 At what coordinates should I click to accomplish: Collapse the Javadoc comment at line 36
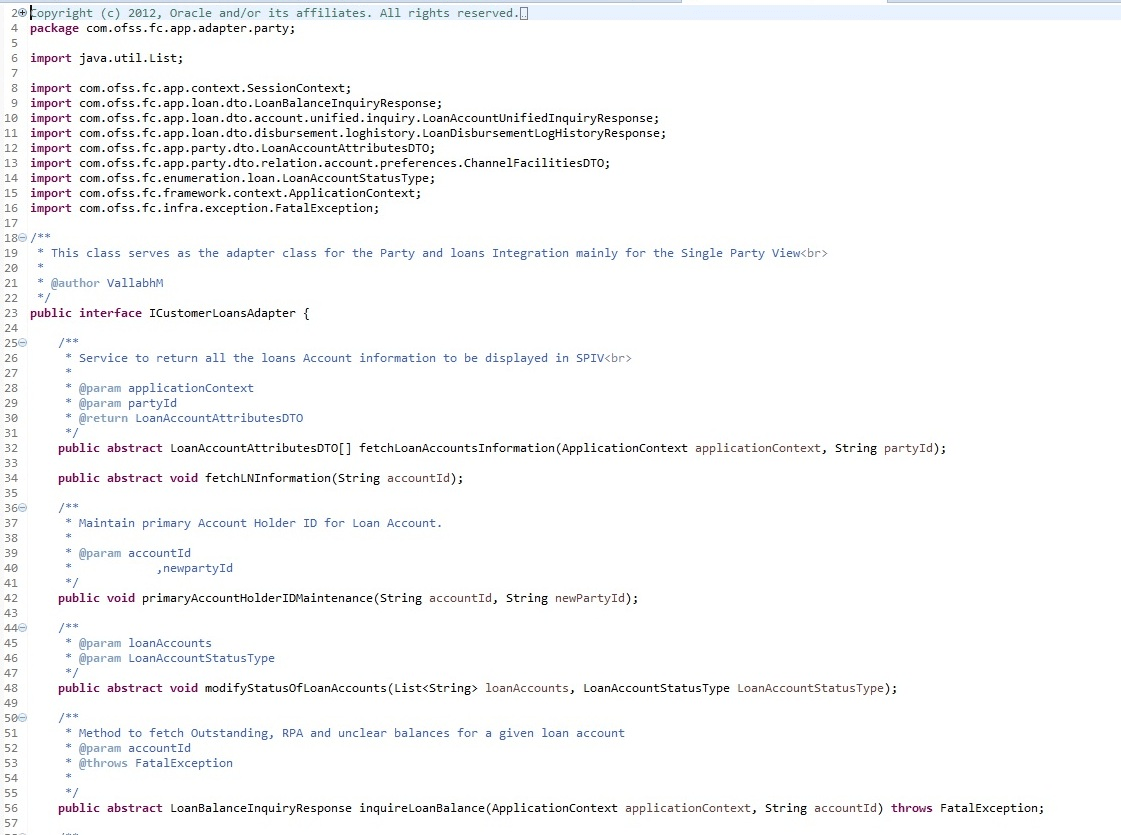tap(21, 507)
